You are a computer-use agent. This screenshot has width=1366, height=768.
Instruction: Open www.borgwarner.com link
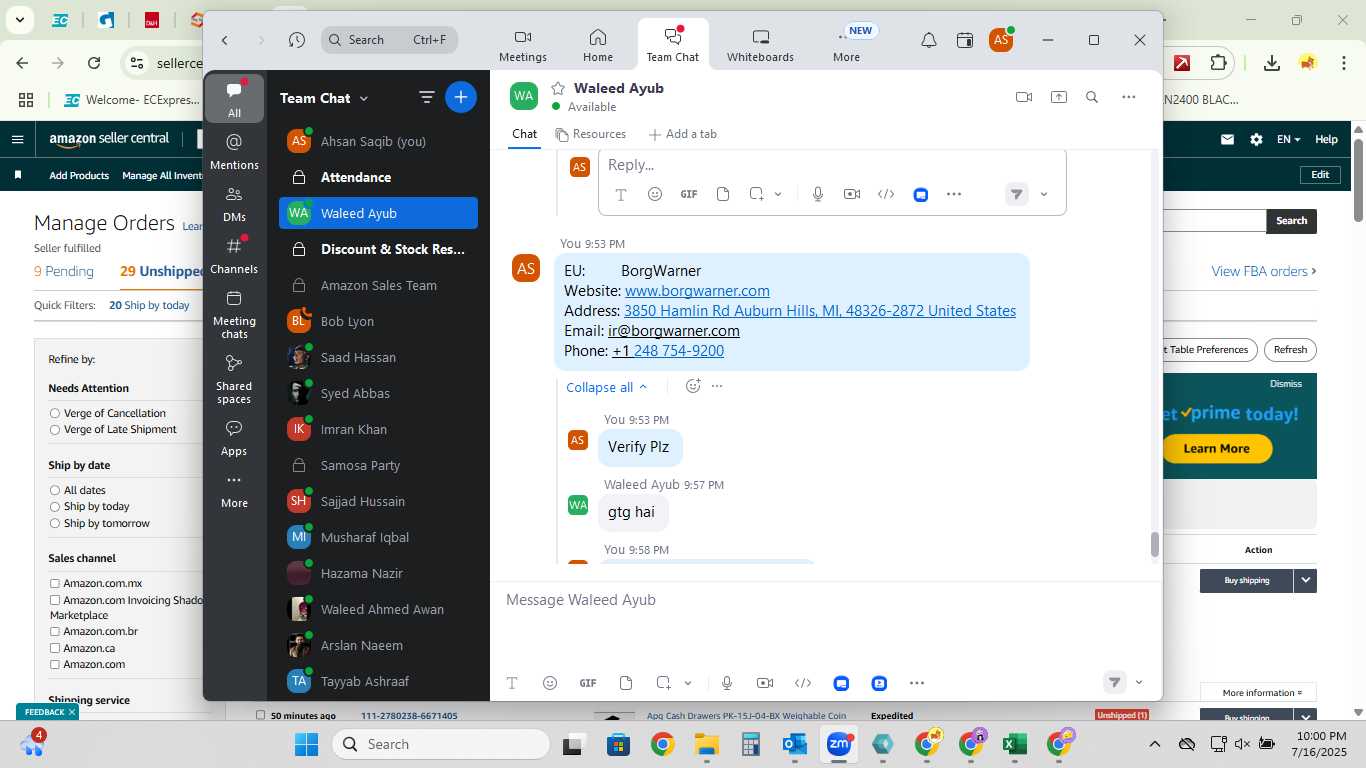697,291
